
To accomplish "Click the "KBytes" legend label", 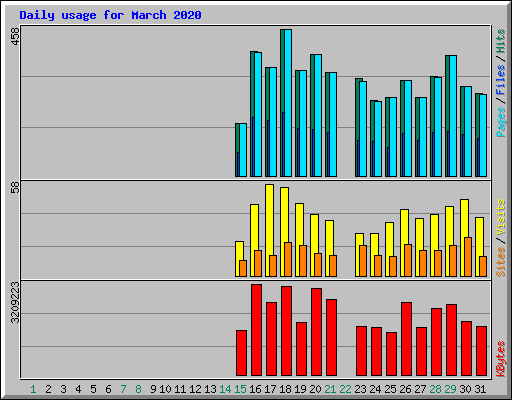I will click(501, 359).
